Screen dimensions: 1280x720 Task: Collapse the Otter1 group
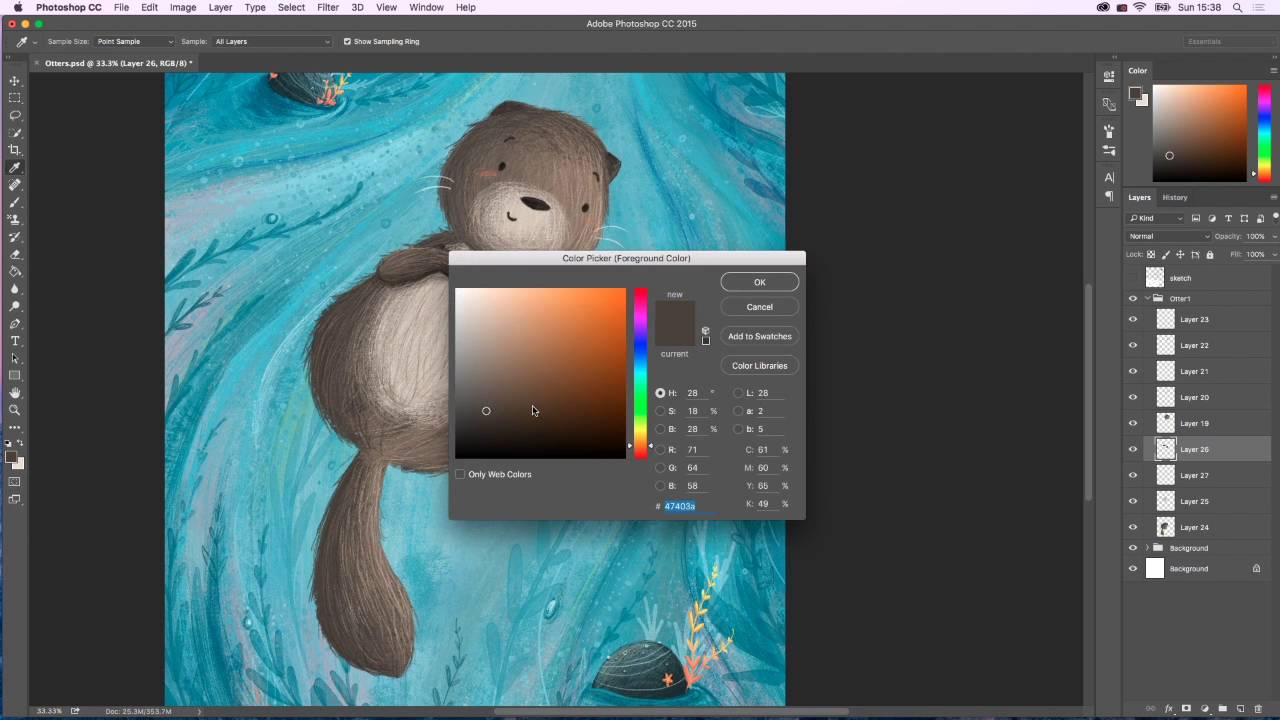1147,298
